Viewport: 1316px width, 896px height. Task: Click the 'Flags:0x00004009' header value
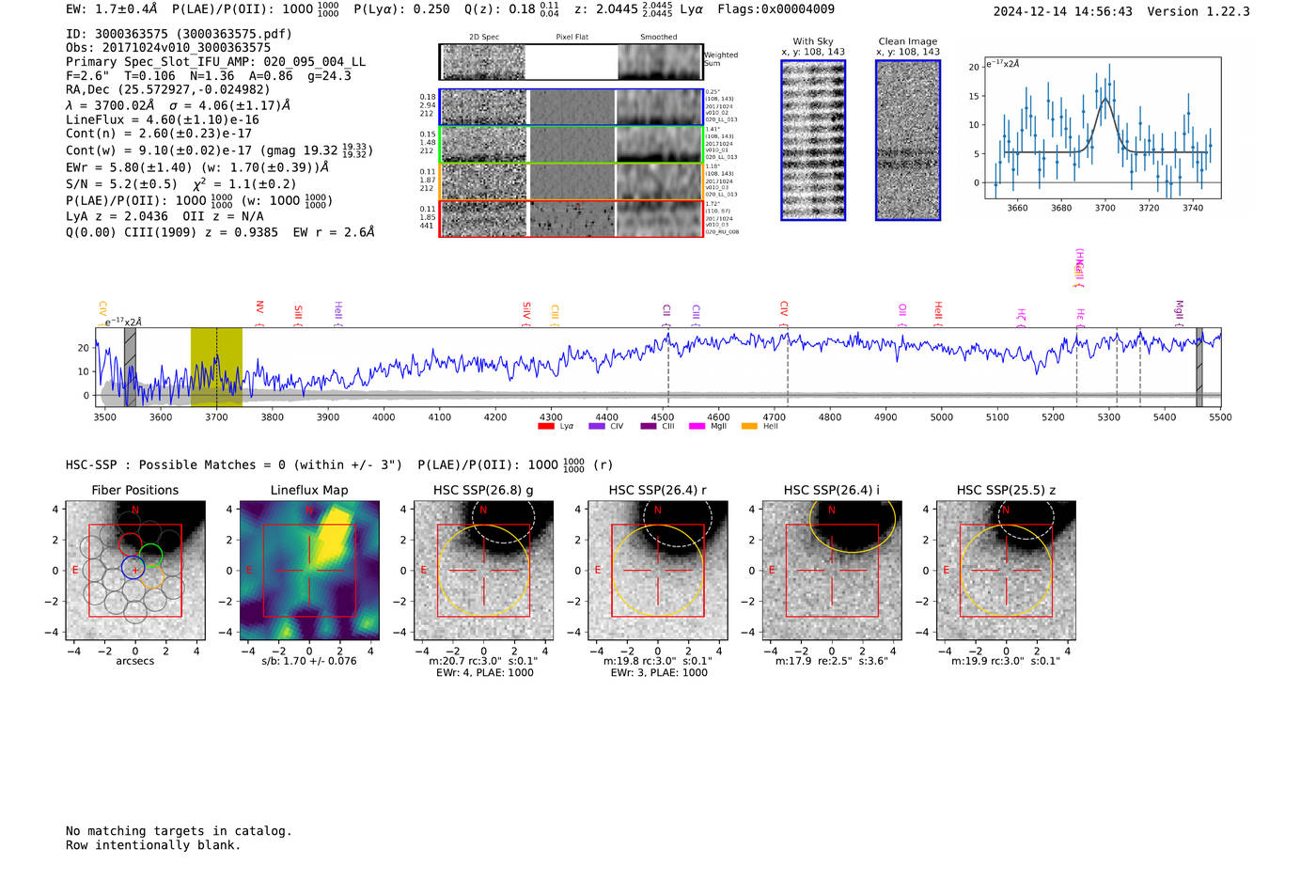(x=775, y=9)
